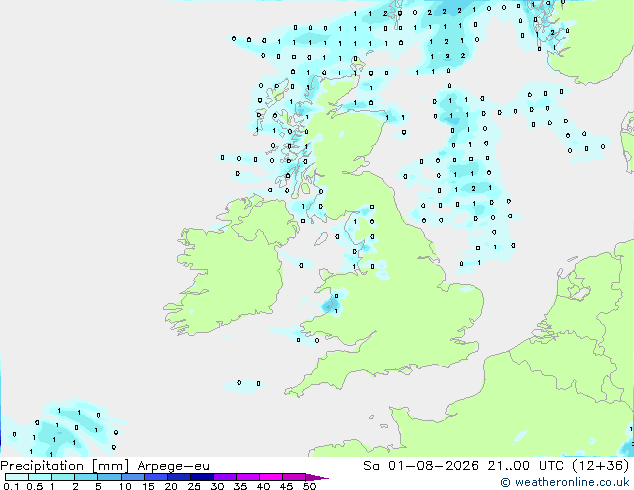The height and width of the screenshot is (490, 634).
Task: Click legend scale label "40"
Action: tap(263, 486)
